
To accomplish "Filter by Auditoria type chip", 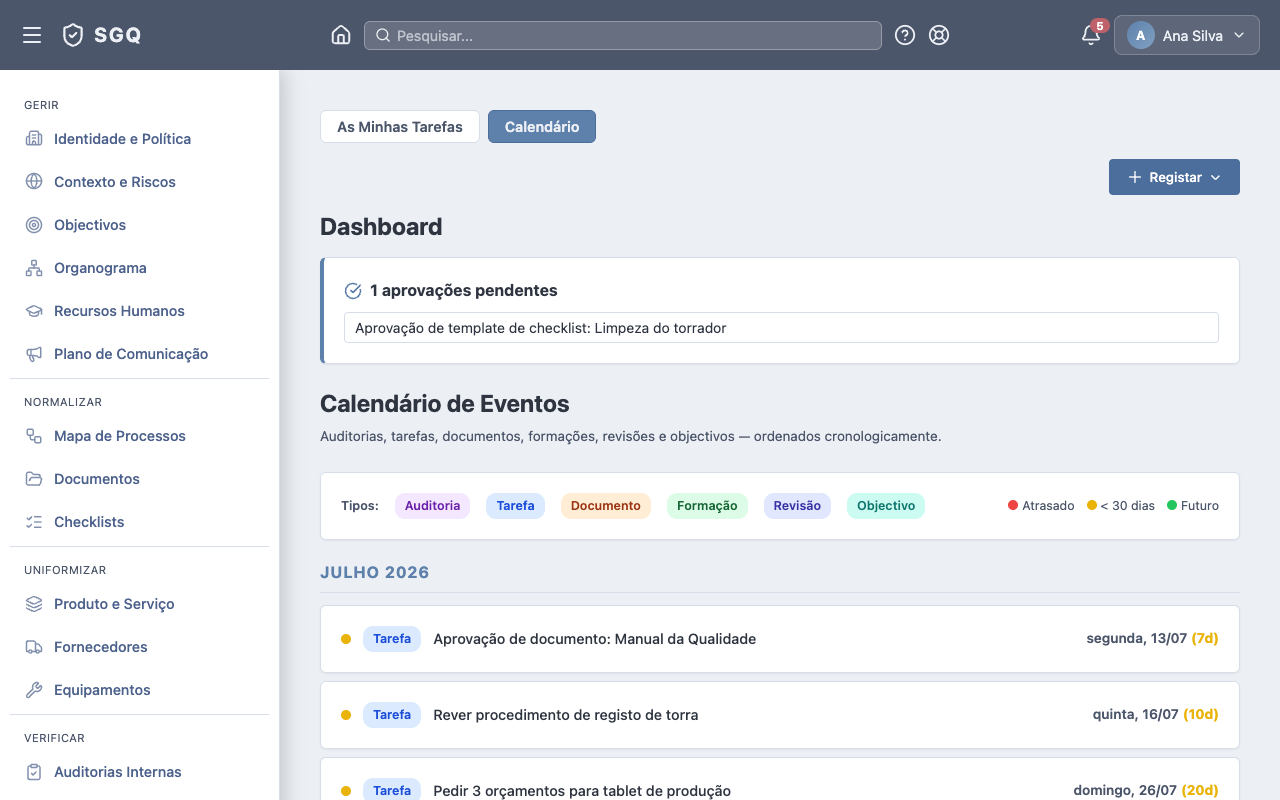I will click(432, 506).
